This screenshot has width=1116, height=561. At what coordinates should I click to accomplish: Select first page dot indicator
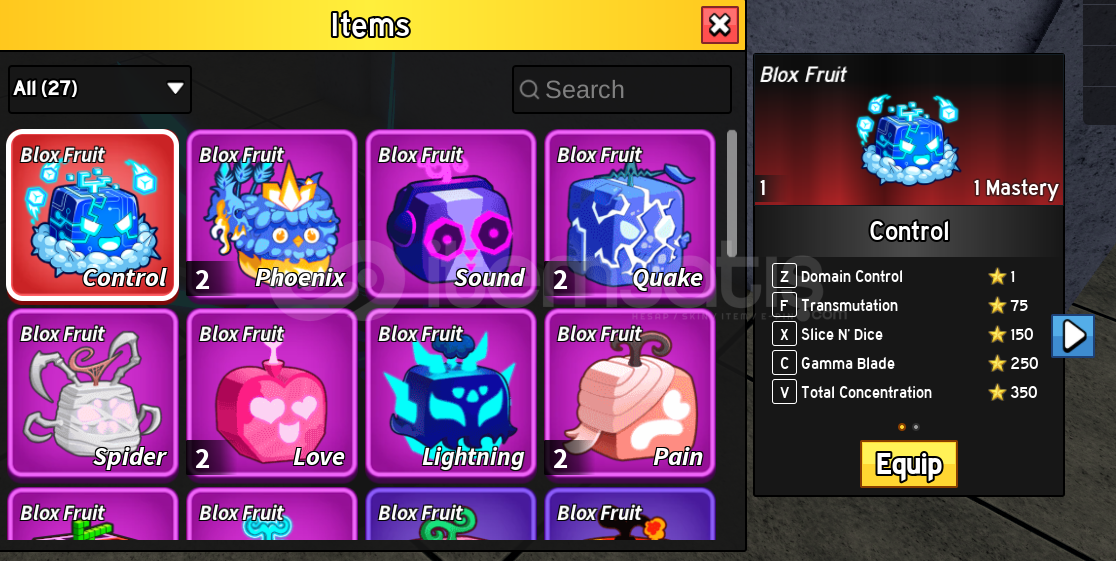coord(902,427)
